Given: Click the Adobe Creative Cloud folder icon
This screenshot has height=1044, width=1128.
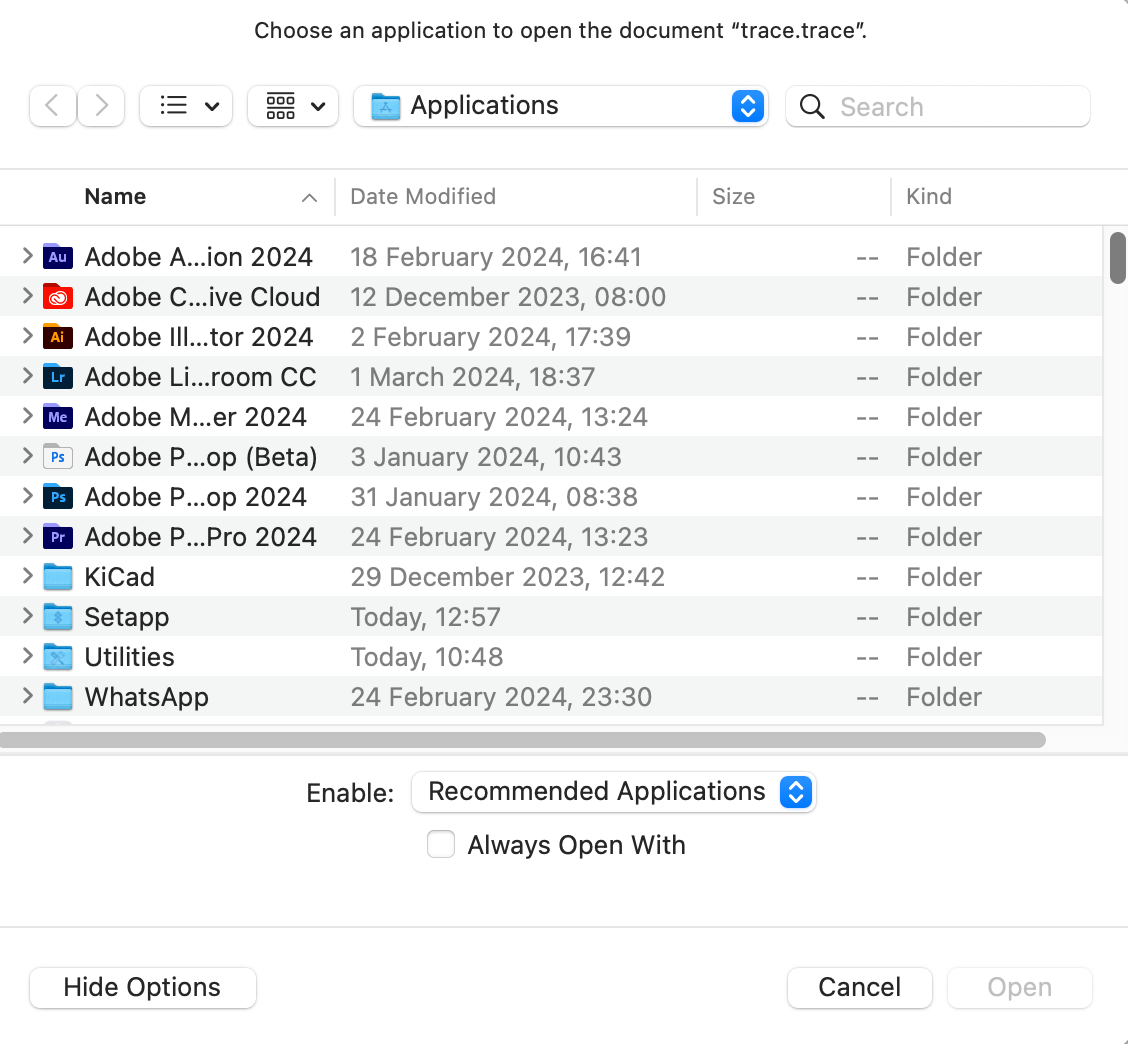Looking at the screenshot, I should pos(58,297).
